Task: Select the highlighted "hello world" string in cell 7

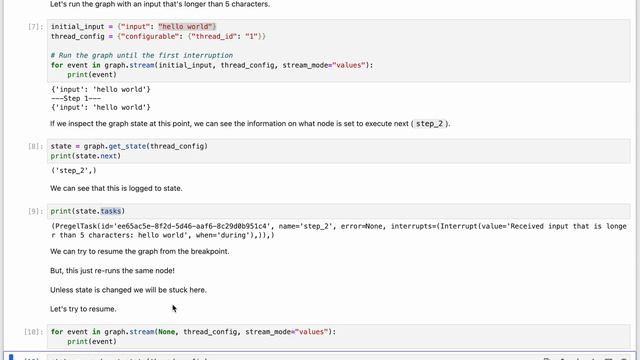Action: coord(186,27)
